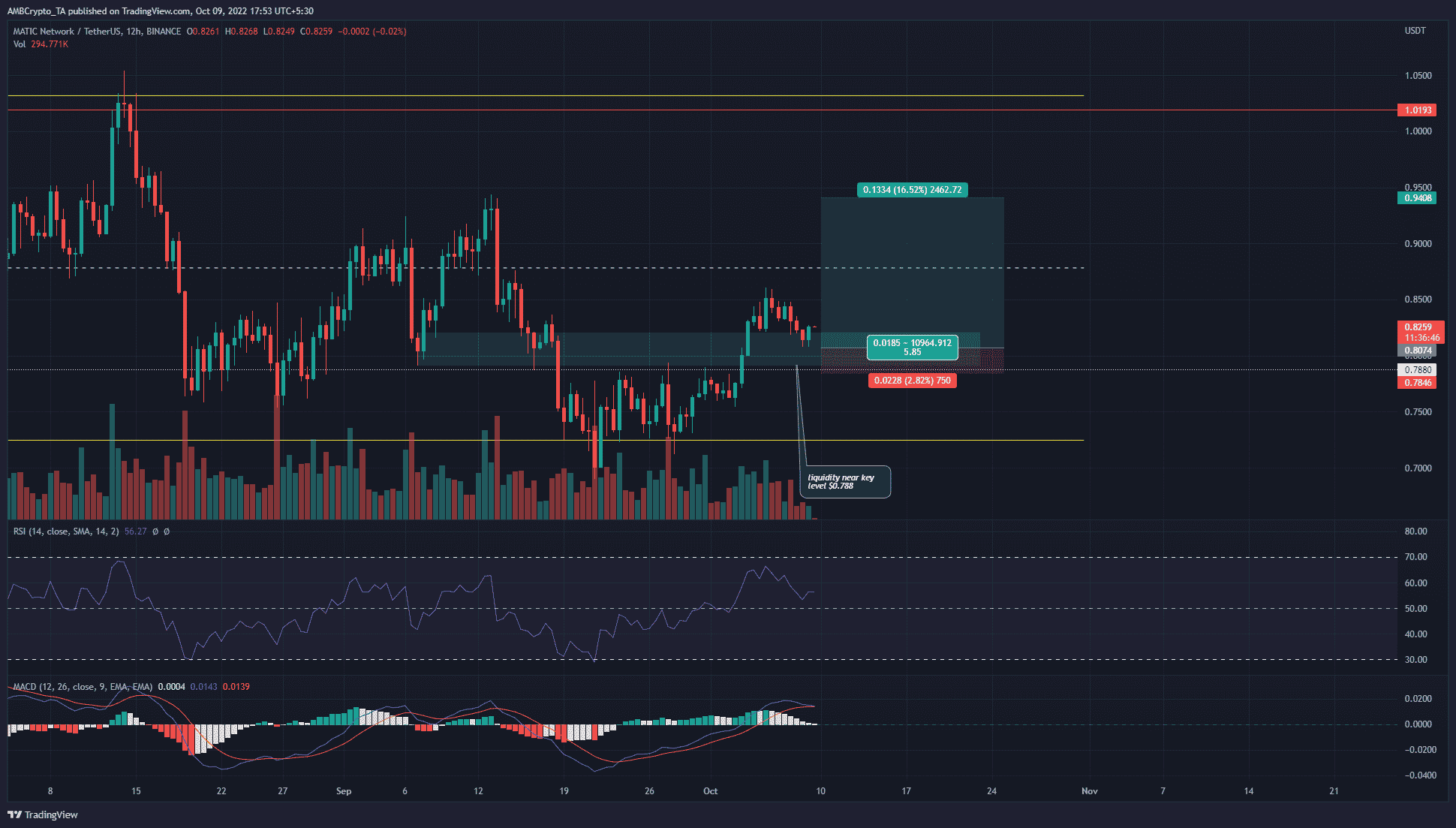Click the Oct label on time axis
The width and height of the screenshot is (1456, 828).
[x=710, y=791]
